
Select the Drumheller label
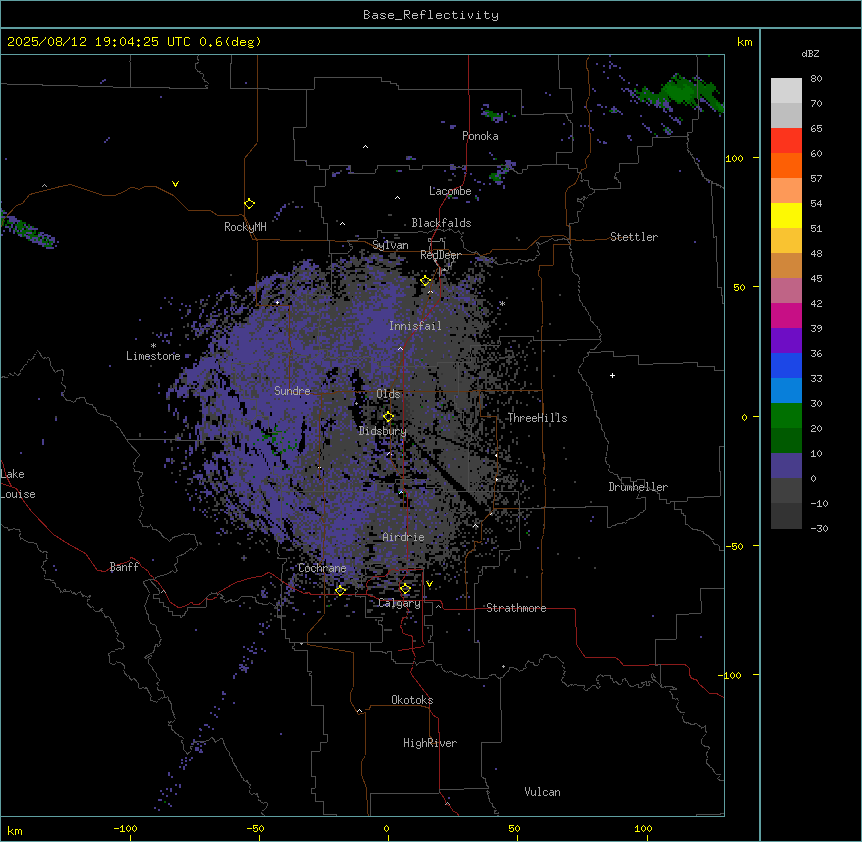[638, 487]
